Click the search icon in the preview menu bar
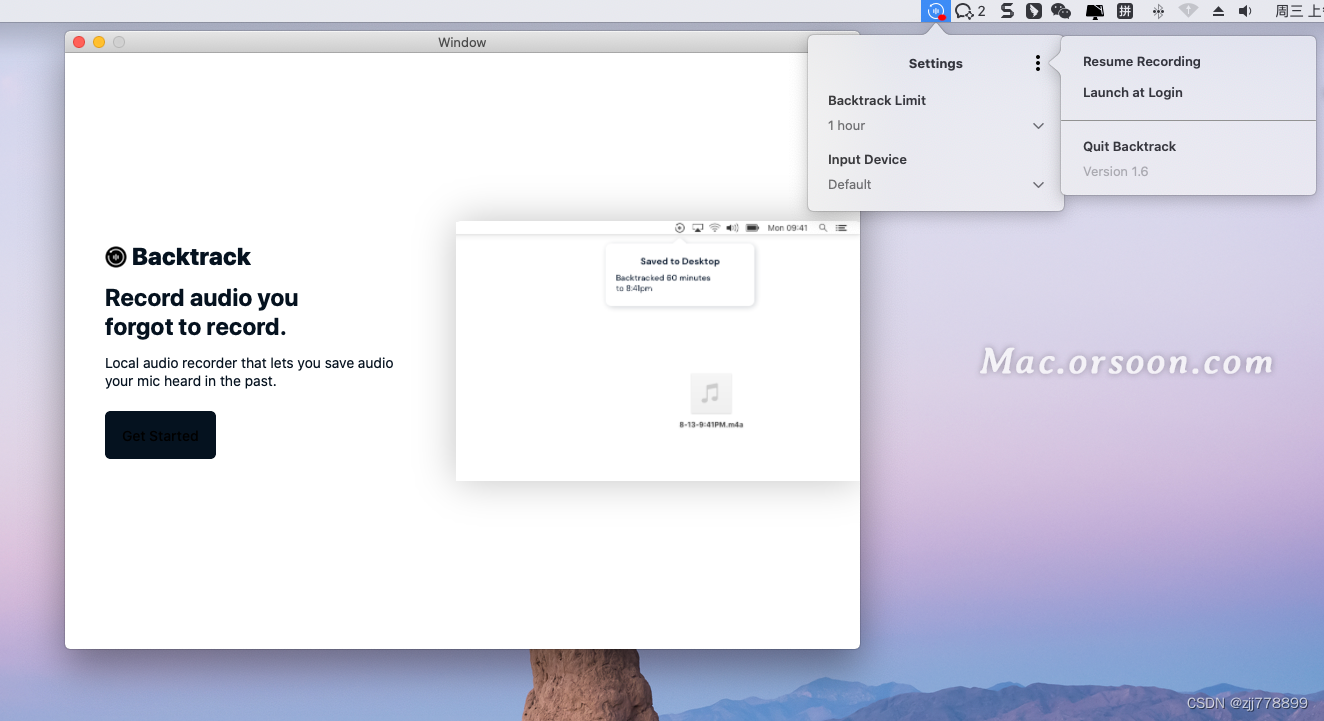Image resolution: width=1324 pixels, height=721 pixels. point(822,227)
